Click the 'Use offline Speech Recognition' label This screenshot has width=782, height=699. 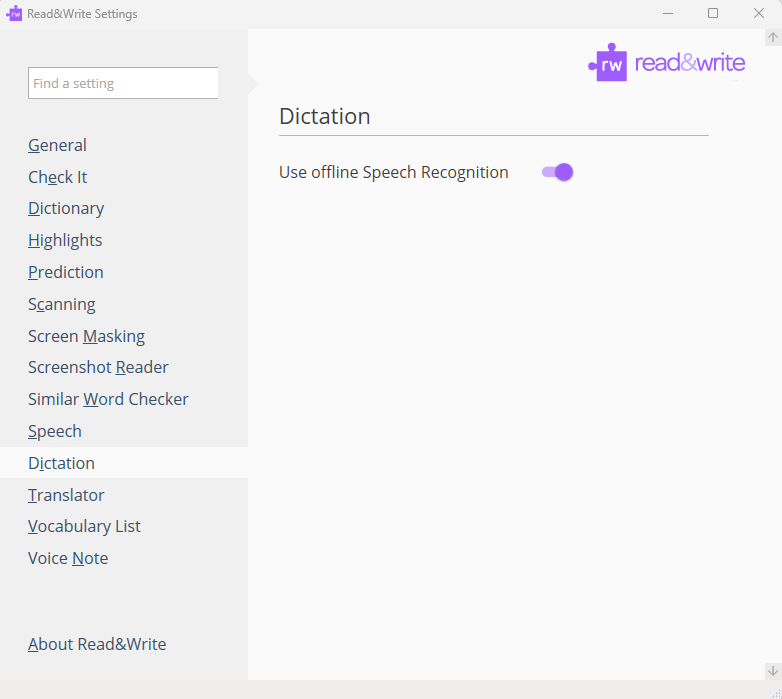pyautogui.click(x=394, y=173)
